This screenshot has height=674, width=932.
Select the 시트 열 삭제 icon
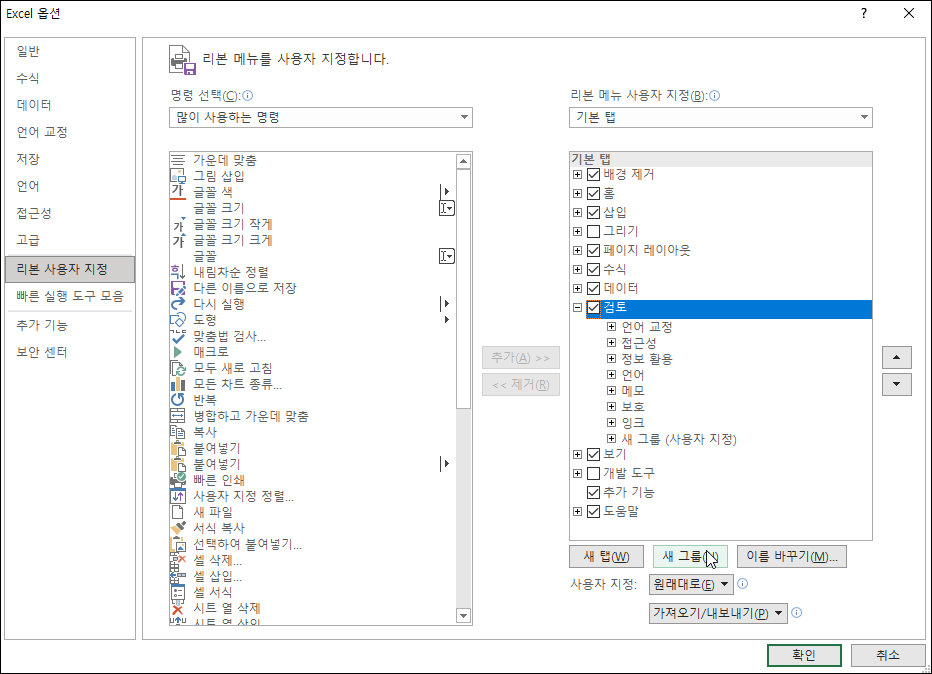click(x=178, y=608)
